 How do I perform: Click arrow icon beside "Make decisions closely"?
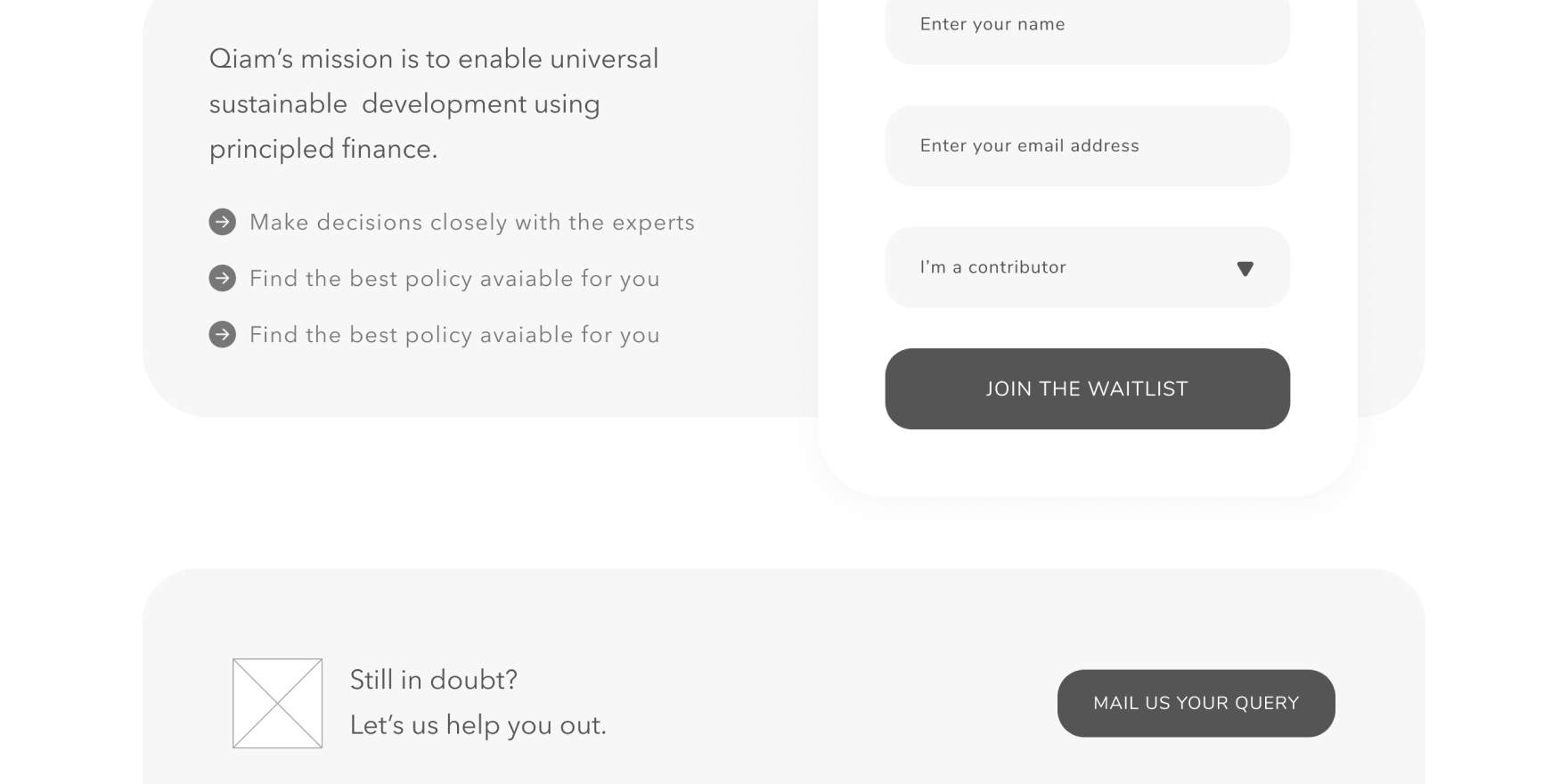click(222, 222)
